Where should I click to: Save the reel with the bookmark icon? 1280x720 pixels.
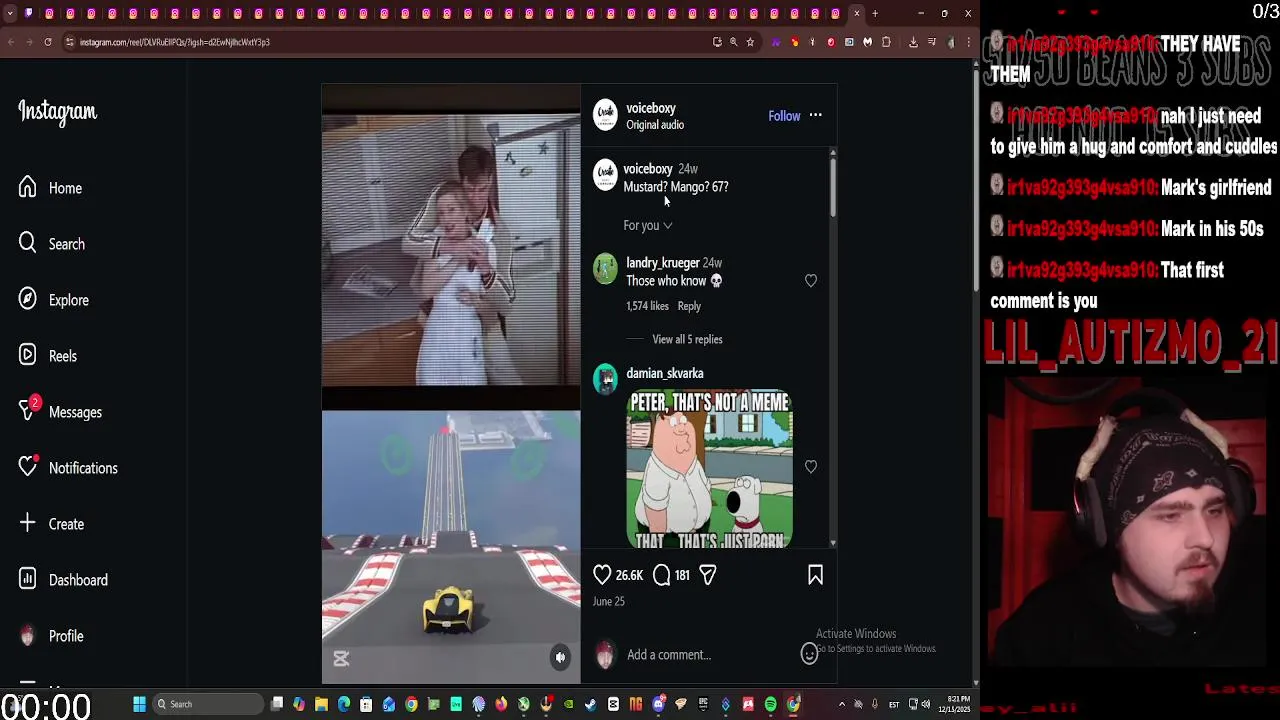click(815, 575)
